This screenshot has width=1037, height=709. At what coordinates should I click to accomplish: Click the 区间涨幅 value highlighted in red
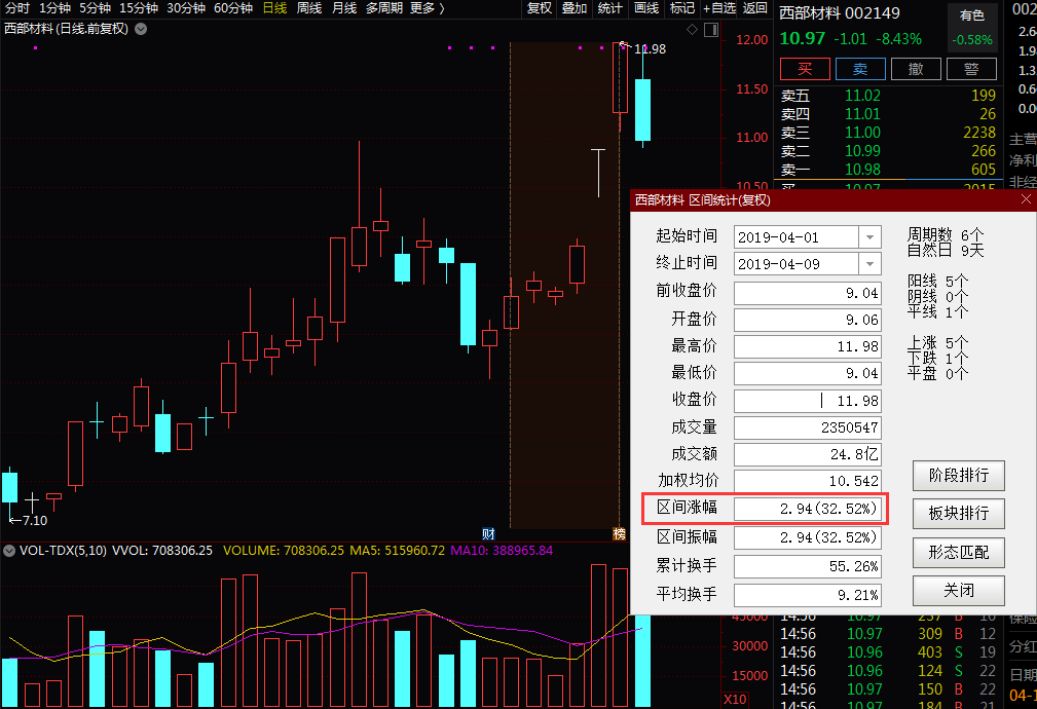[806, 509]
